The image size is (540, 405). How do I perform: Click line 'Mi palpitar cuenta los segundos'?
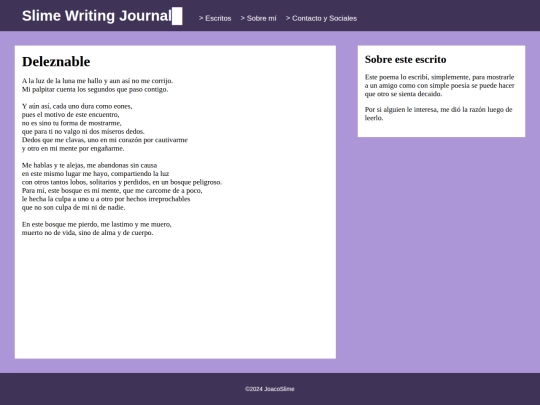point(95,89)
